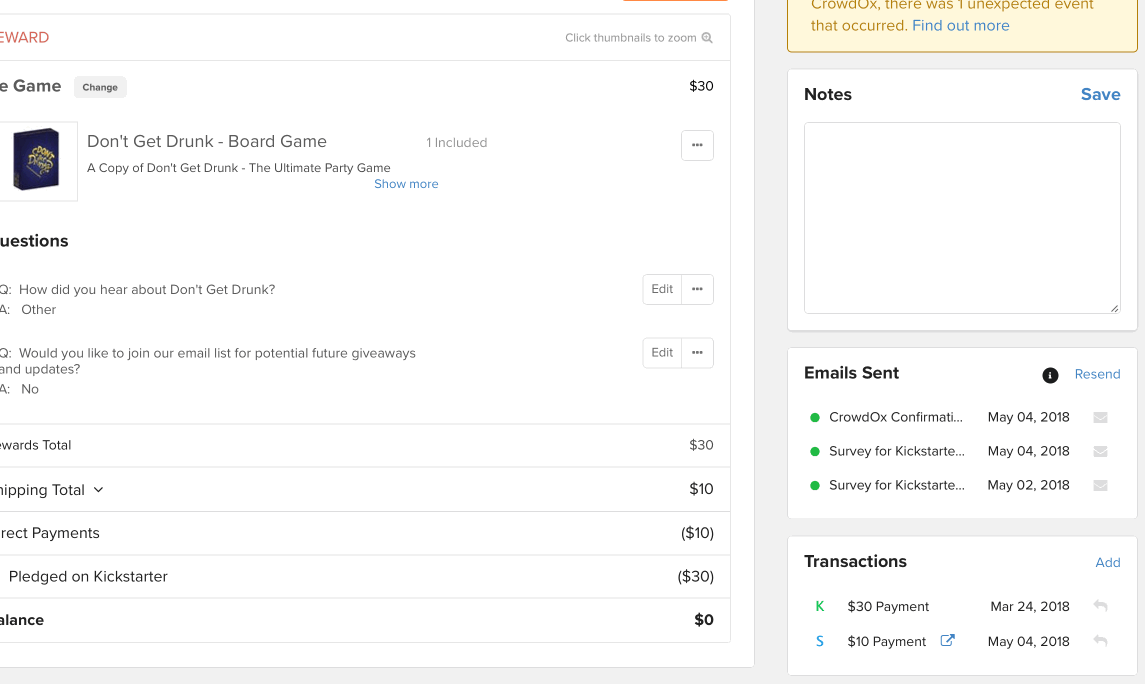Edit the email list question answer
The width and height of the screenshot is (1145, 684).
pyautogui.click(x=662, y=353)
